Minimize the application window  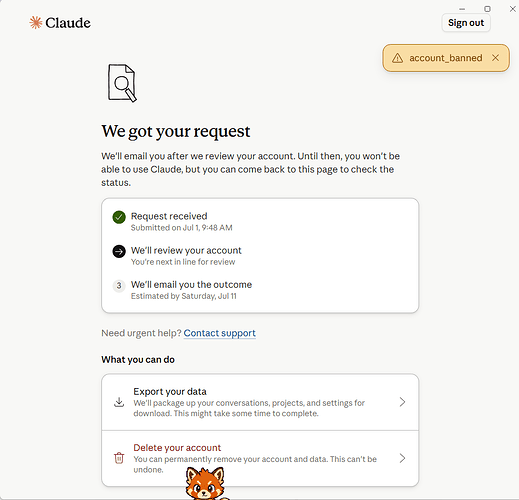462,9
